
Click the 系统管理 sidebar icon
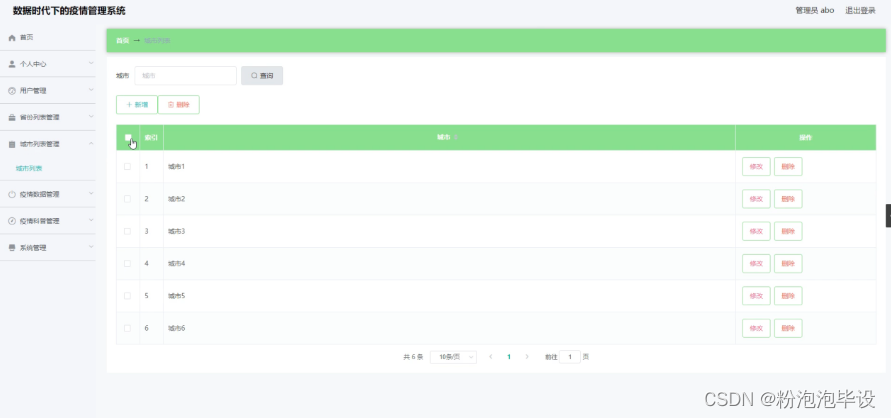click(x=12, y=247)
